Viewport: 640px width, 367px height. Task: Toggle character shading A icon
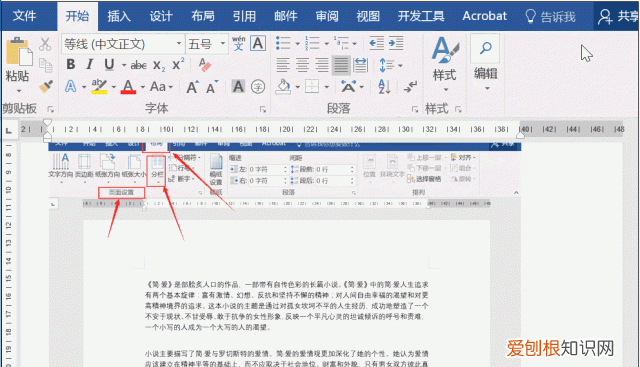pos(238,86)
